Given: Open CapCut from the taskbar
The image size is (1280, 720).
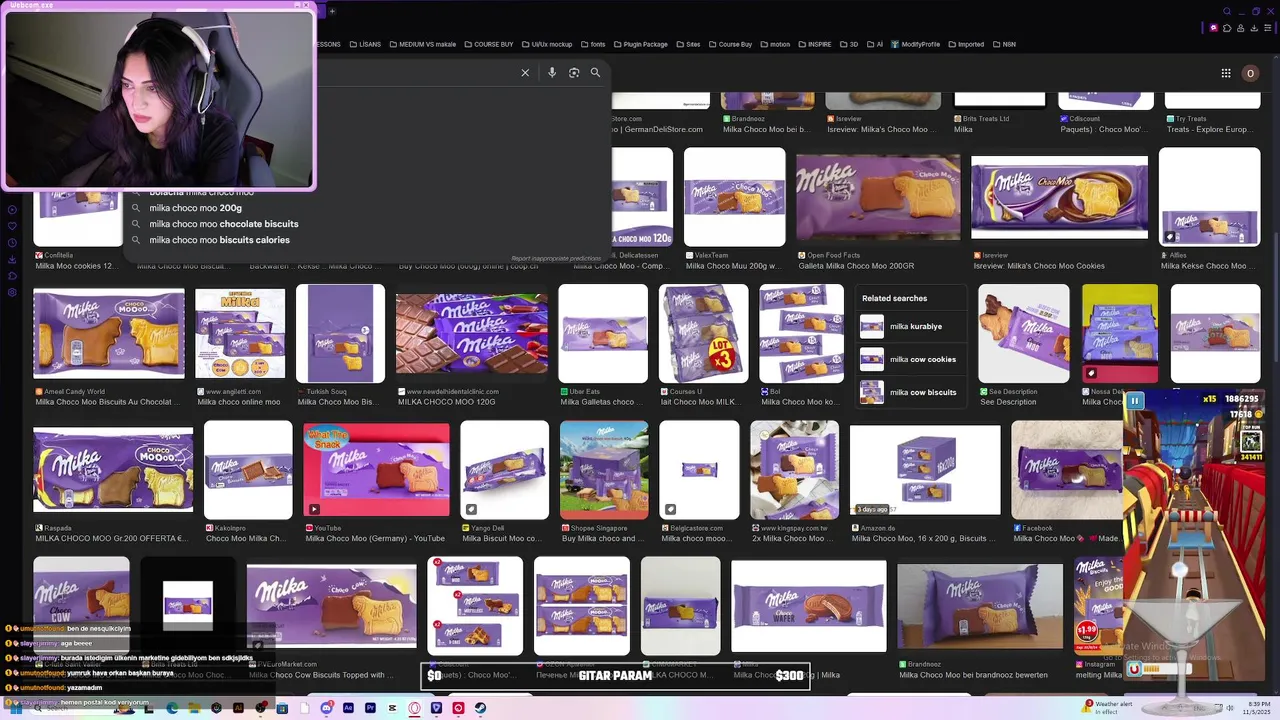Looking at the screenshot, I should 392,708.
